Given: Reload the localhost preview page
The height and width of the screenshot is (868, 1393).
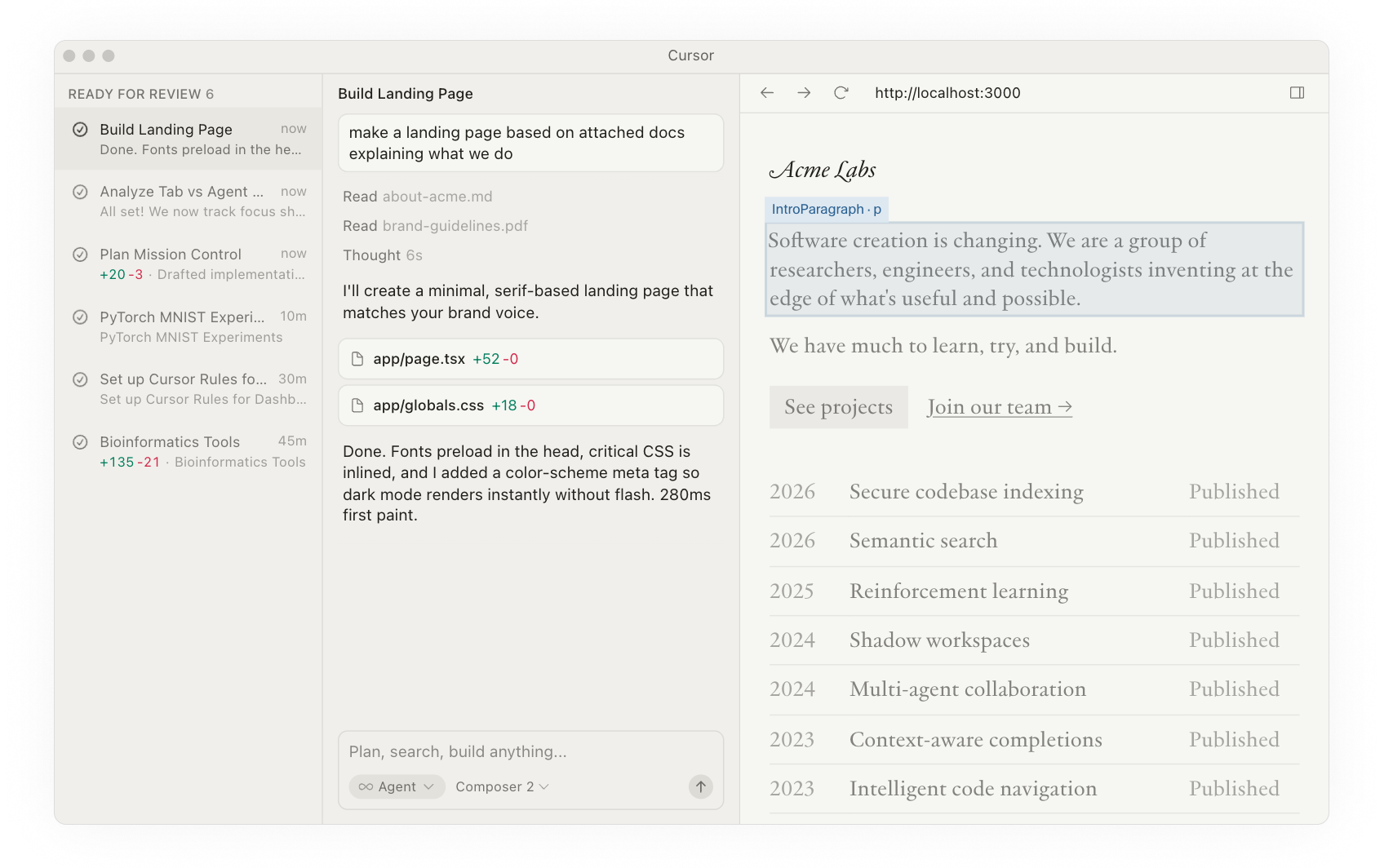Looking at the screenshot, I should [x=841, y=93].
